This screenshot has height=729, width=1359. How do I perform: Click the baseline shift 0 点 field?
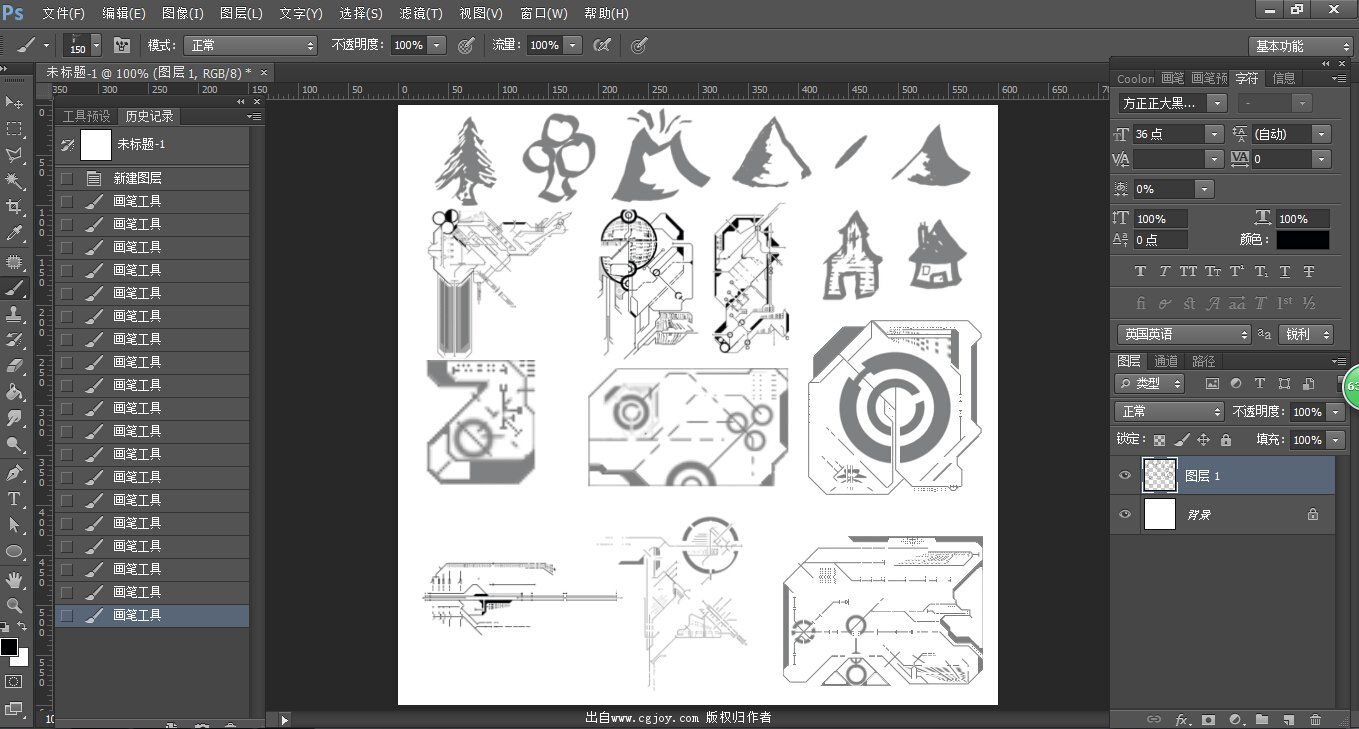[x=1161, y=240]
